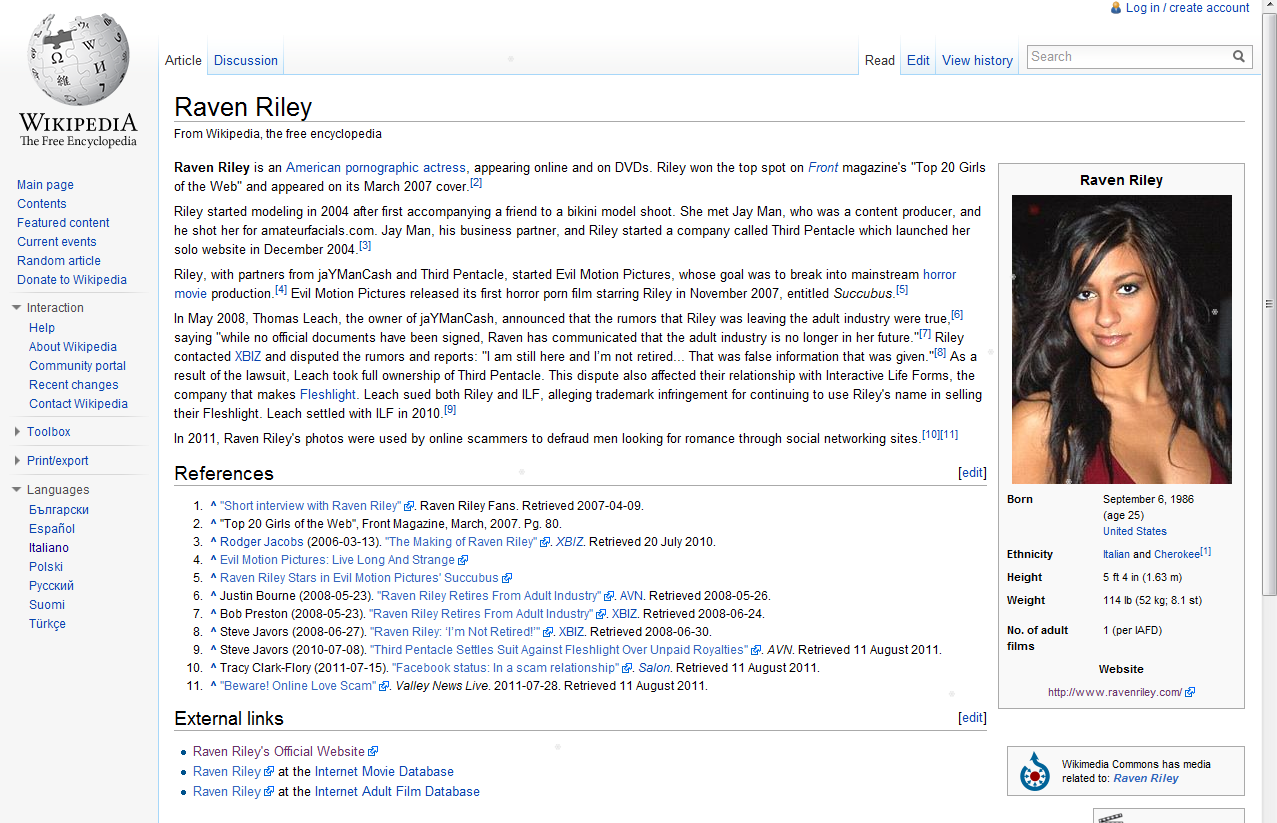Open the Raven Riley infobox photo

[1122, 339]
